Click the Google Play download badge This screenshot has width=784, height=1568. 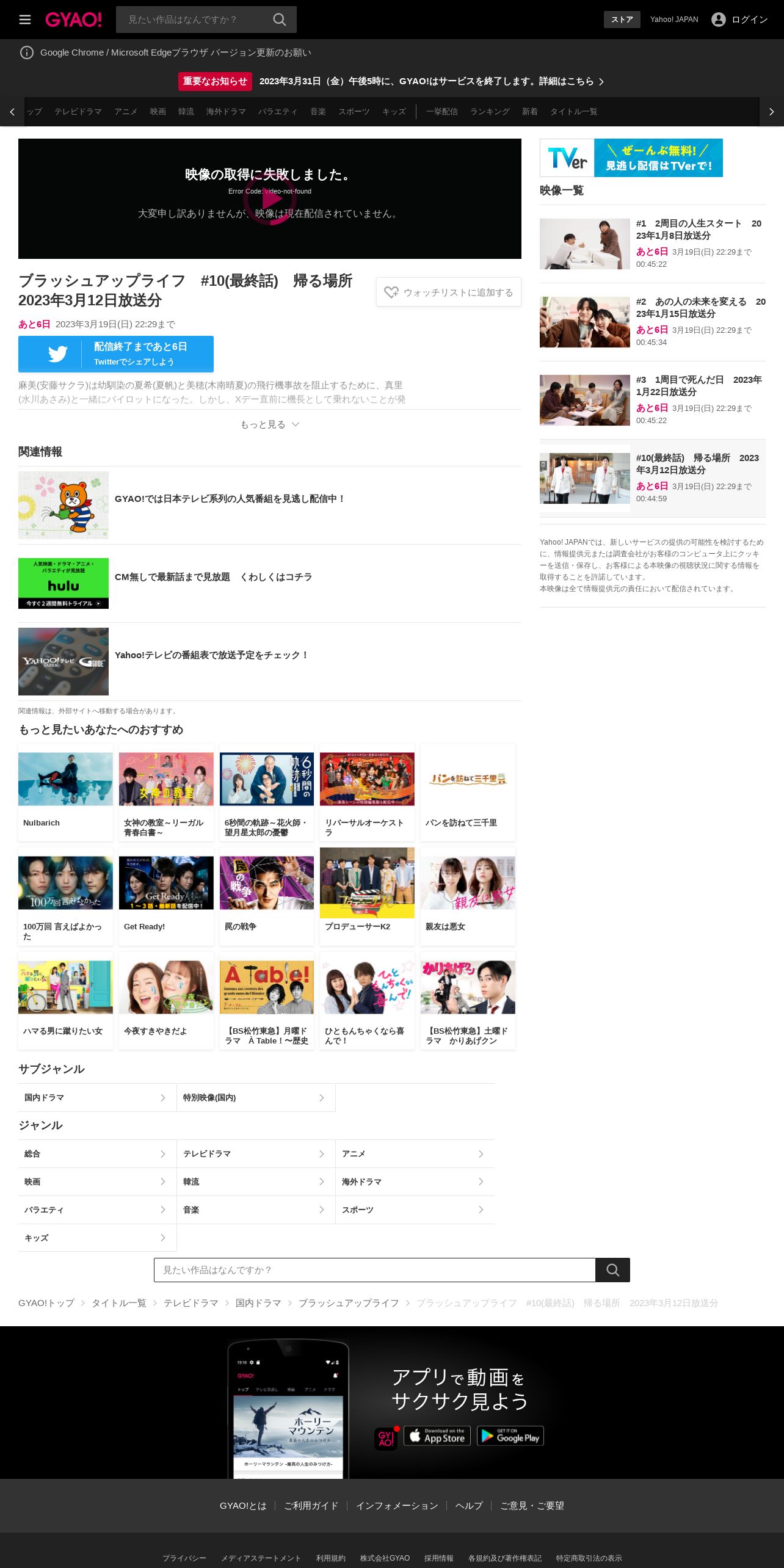click(510, 1436)
